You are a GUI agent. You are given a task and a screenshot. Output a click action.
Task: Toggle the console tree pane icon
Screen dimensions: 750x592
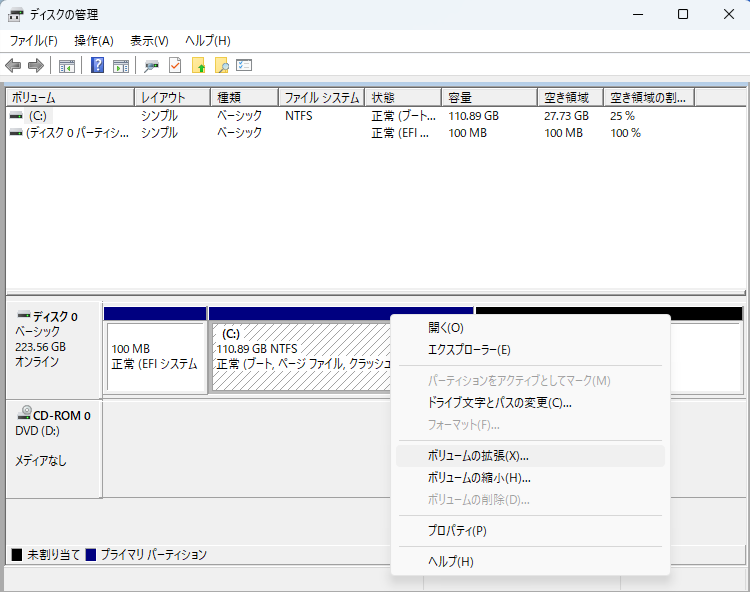tap(66, 66)
